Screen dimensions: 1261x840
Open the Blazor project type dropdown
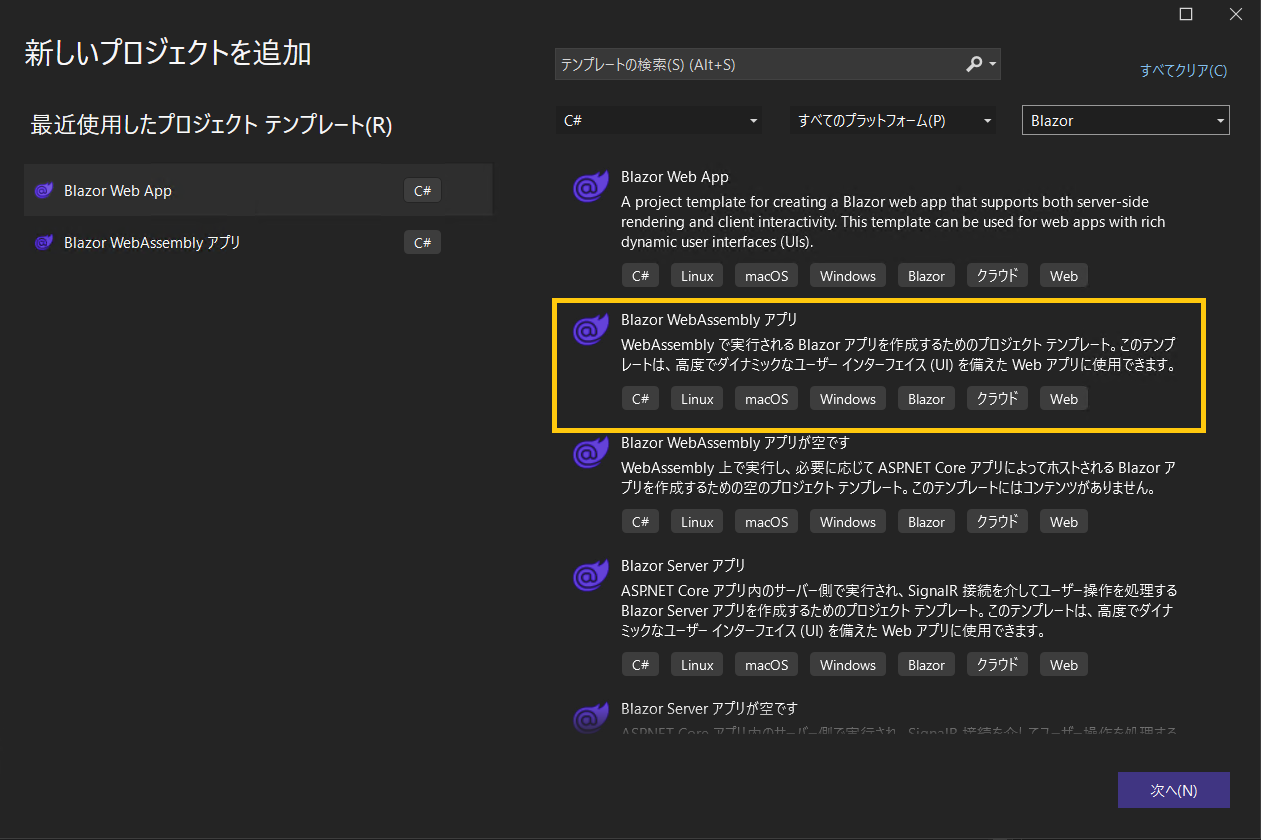pyautogui.click(x=1126, y=121)
